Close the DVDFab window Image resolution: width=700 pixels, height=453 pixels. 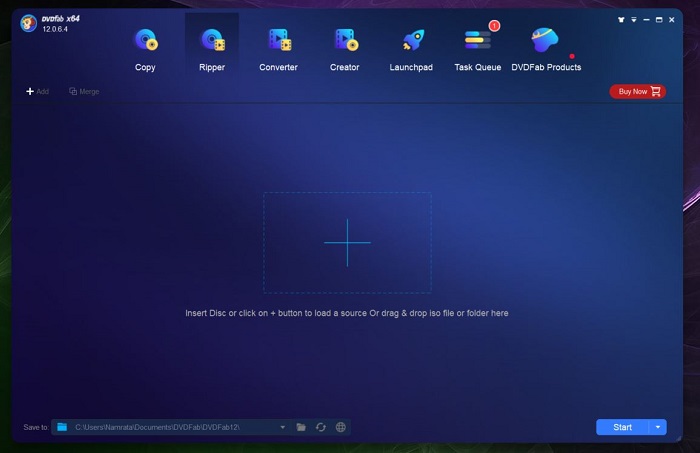click(x=671, y=20)
